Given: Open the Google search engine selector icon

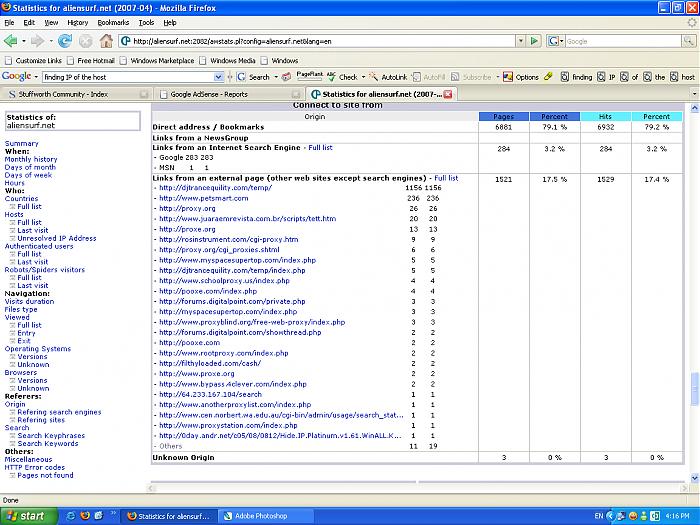Looking at the screenshot, I should [x=555, y=41].
